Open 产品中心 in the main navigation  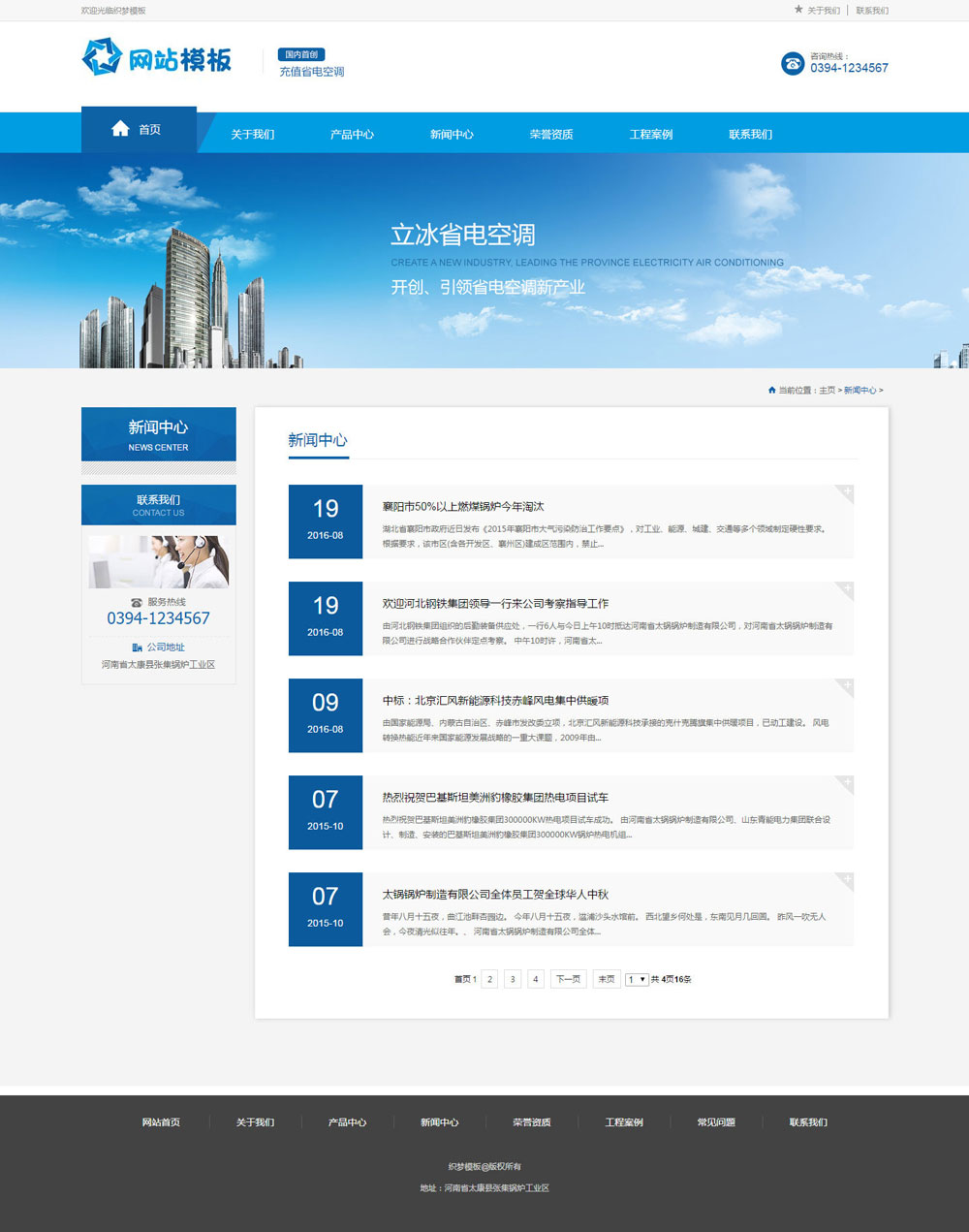point(352,135)
